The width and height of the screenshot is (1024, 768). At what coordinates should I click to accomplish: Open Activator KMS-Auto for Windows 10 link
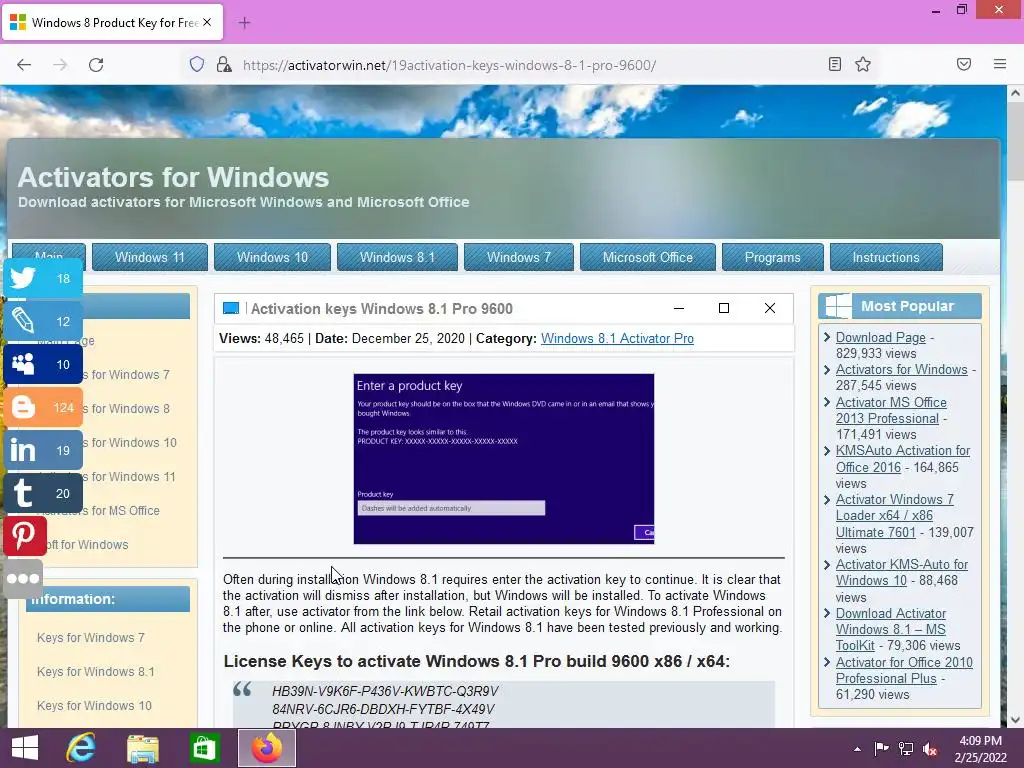point(902,572)
